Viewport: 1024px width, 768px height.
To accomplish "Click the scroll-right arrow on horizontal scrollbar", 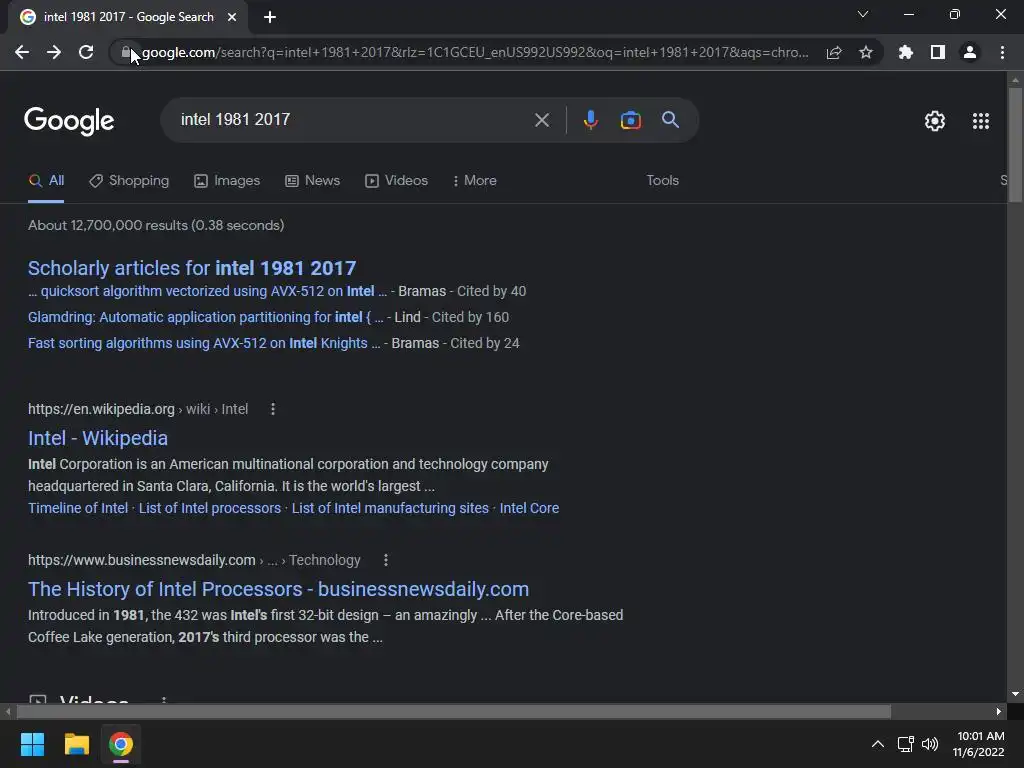I will (999, 712).
